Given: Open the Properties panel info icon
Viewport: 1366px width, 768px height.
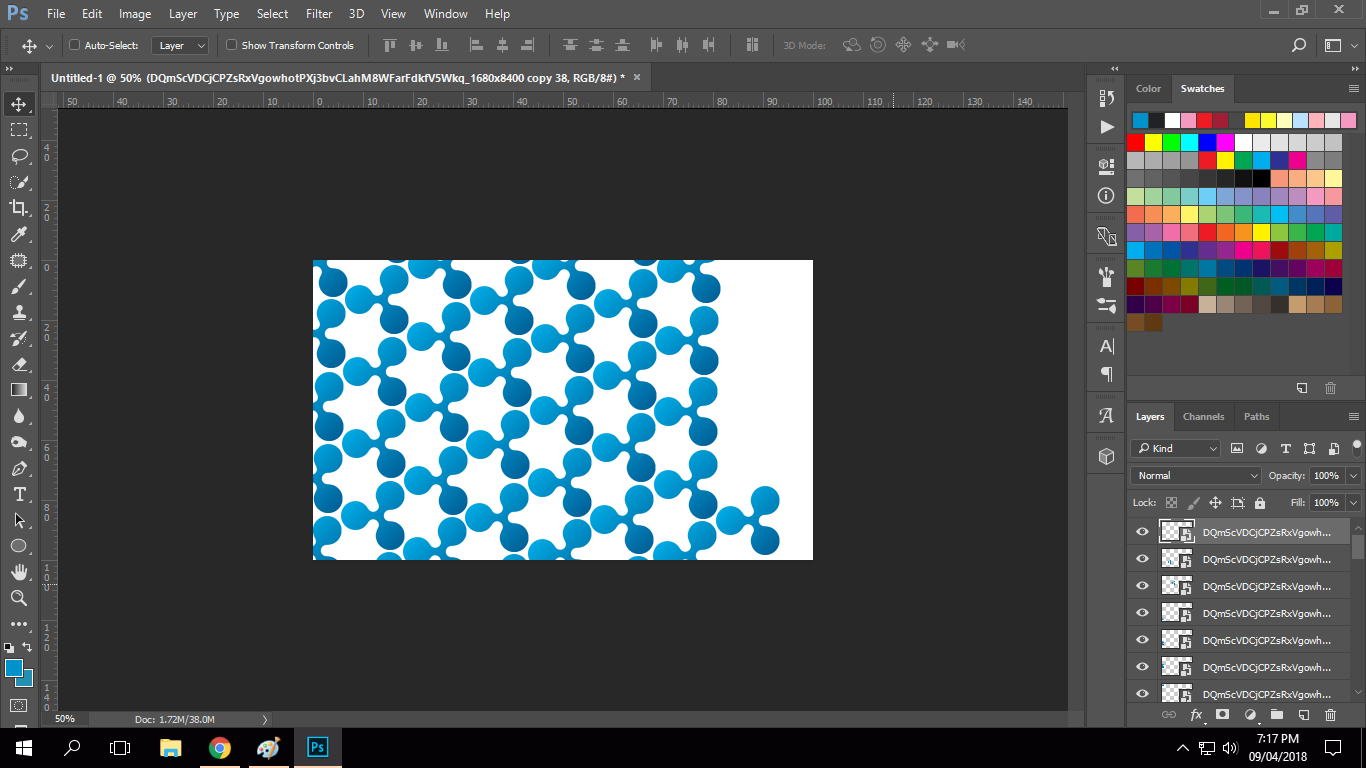Looking at the screenshot, I should 1106,196.
